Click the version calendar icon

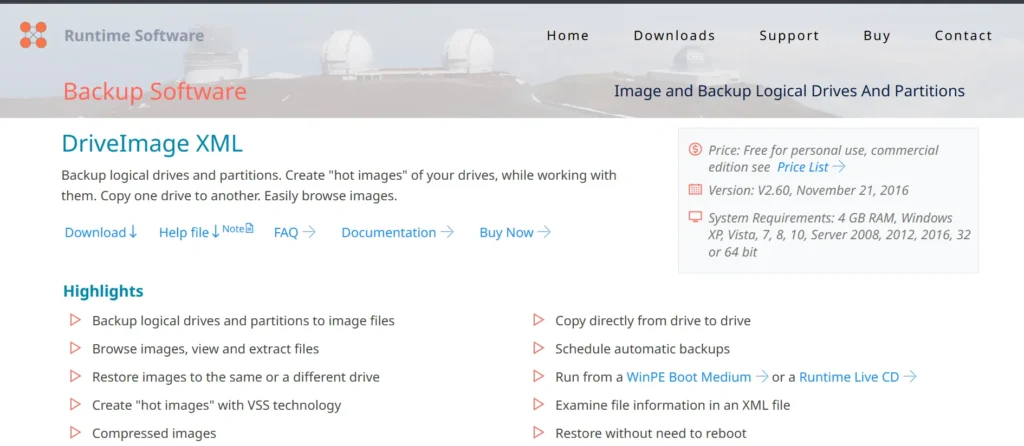point(695,190)
